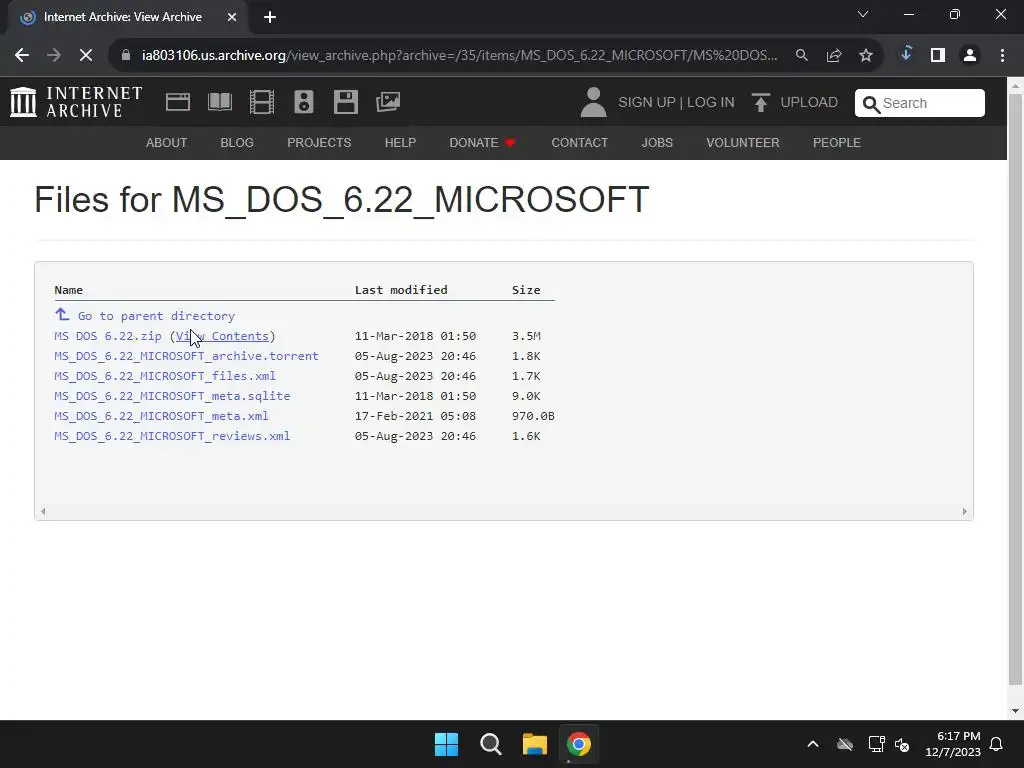Open the Chrome downloads icon
The width and height of the screenshot is (1024, 768).
click(906, 54)
